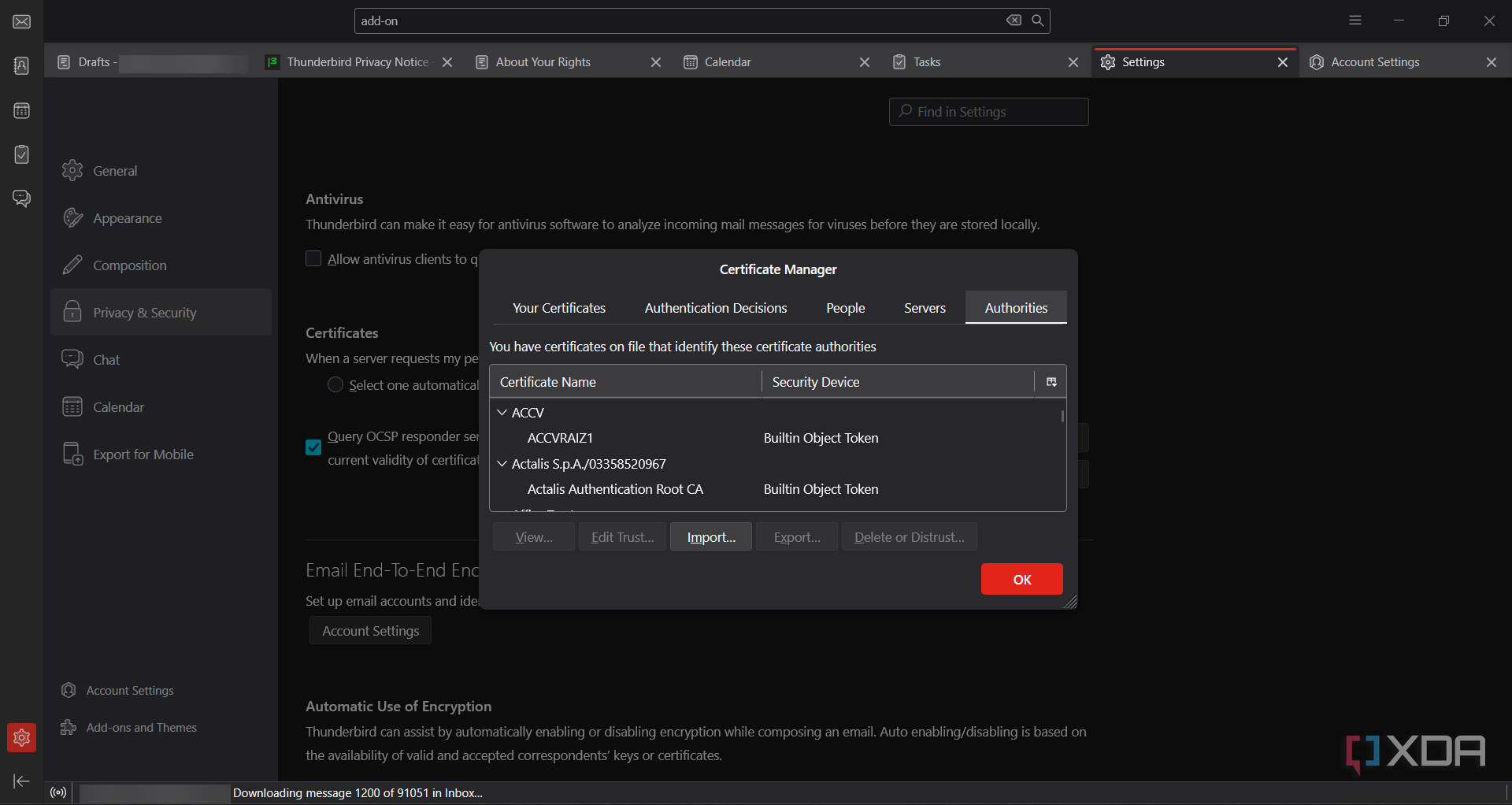Image resolution: width=1512 pixels, height=805 pixels.
Task: Clear the search box text icon
Action: point(1014,20)
